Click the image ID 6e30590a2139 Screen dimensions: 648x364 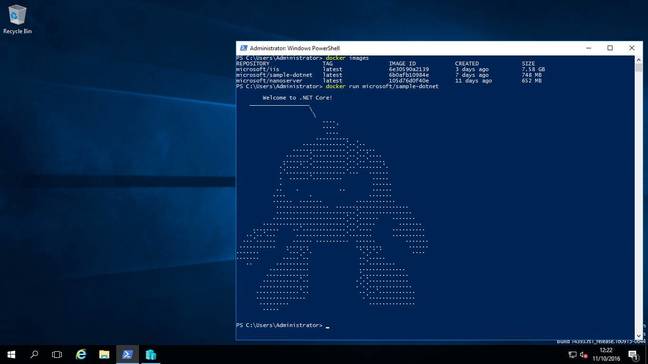tap(409, 69)
